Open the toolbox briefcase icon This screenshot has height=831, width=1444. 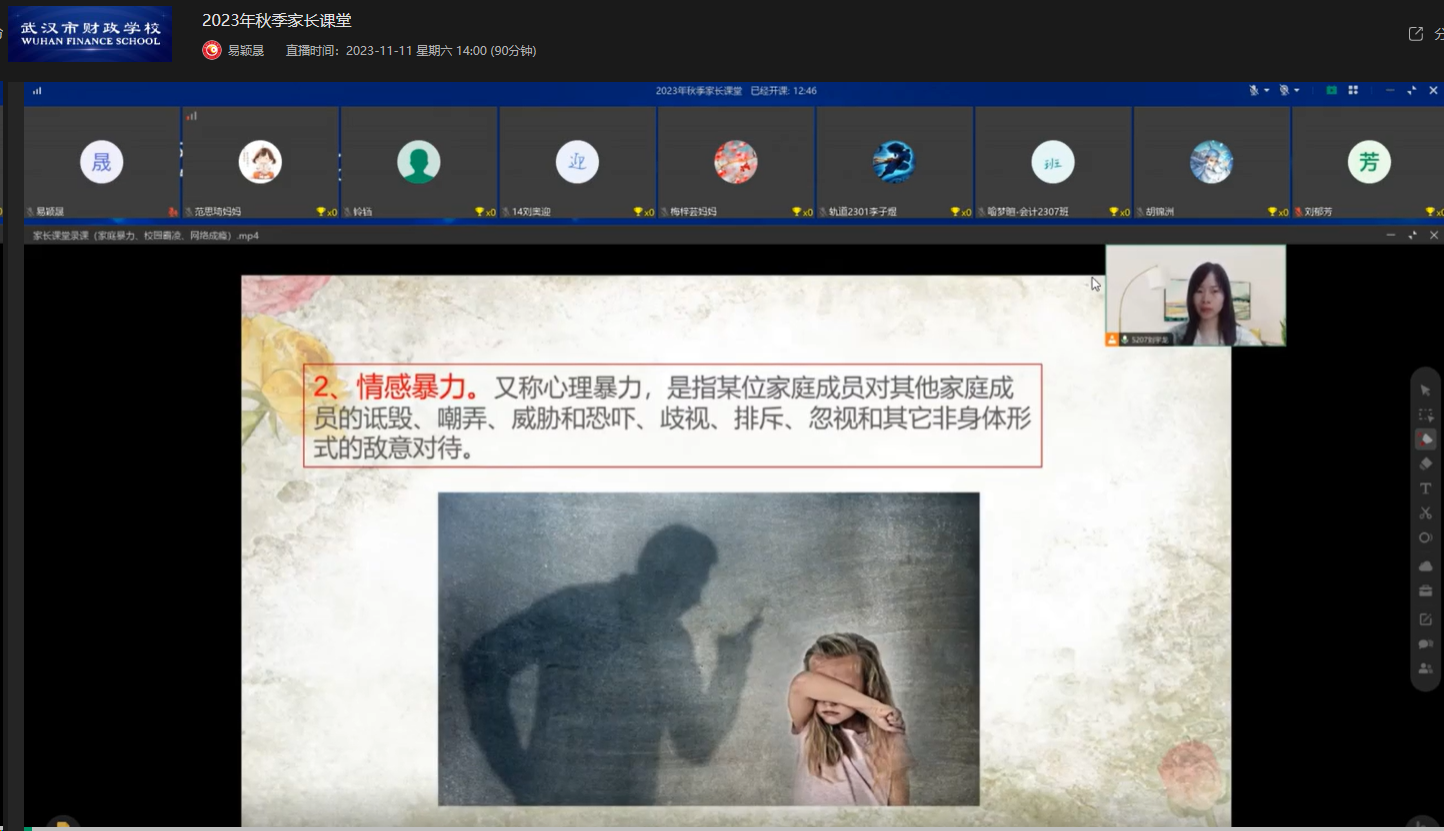pos(1426,591)
